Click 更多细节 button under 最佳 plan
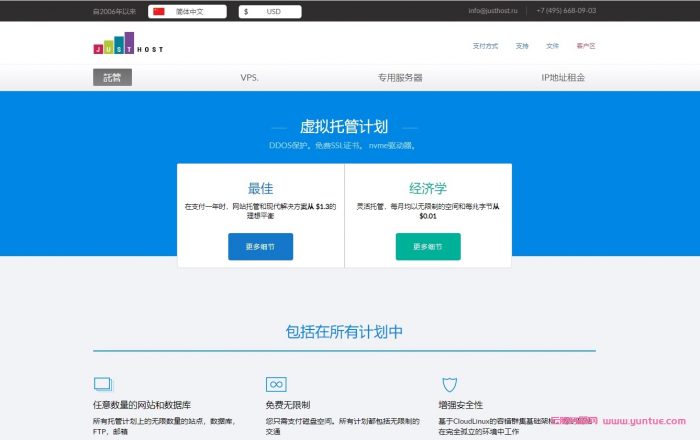The width and height of the screenshot is (700, 440). 260,247
